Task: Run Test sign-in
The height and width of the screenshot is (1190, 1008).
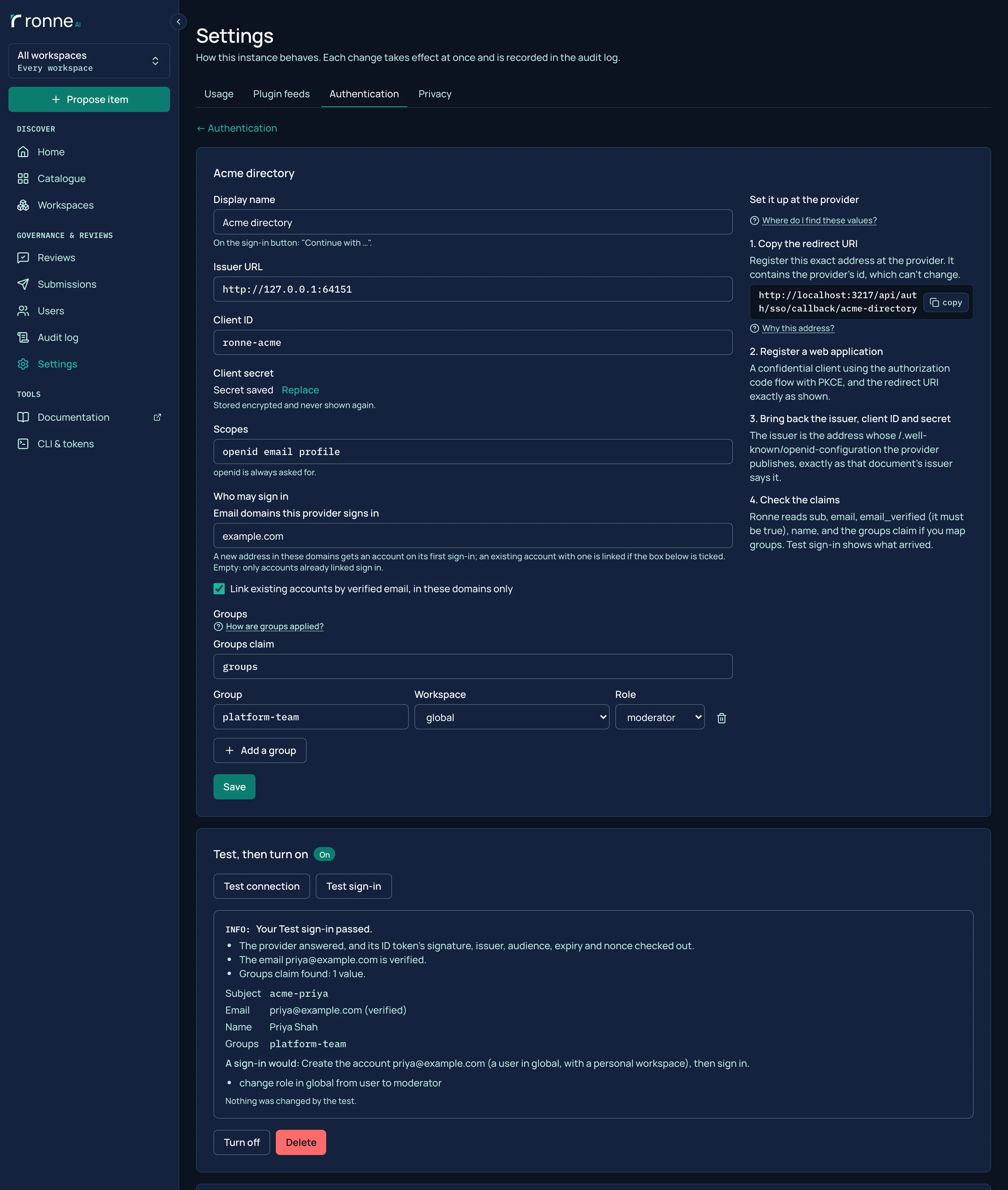Action: tap(353, 886)
